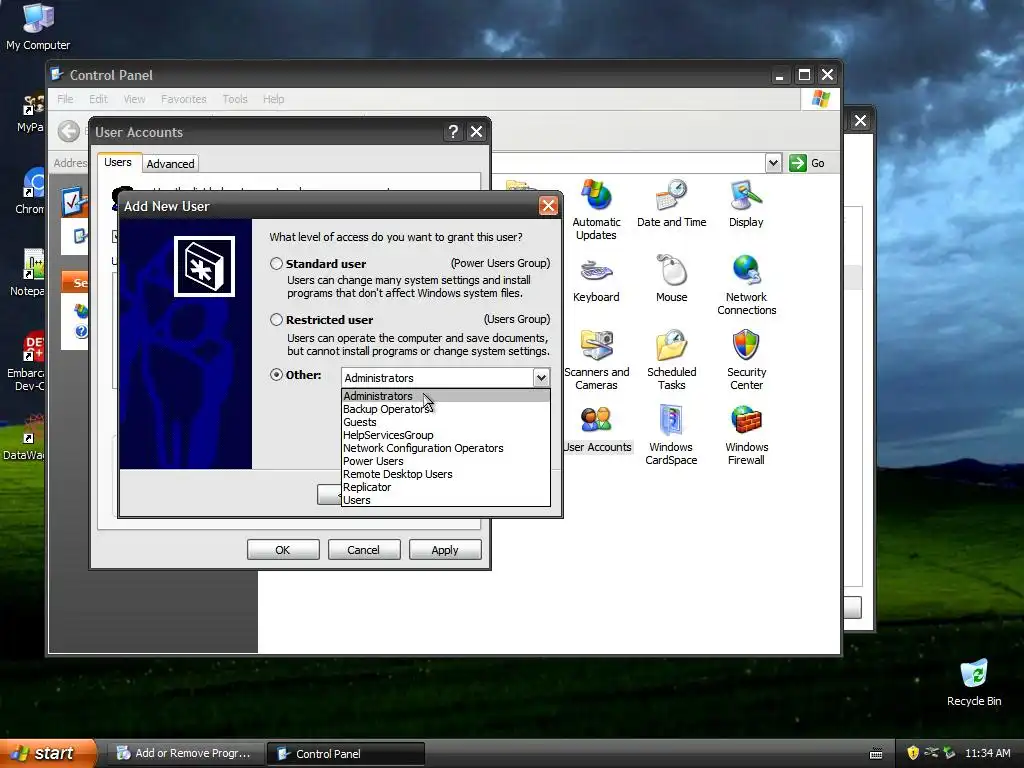Click Cancel in User Accounts dialog
Screen dimensions: 1024x768
pyautogui.click(x=364, y=550)
